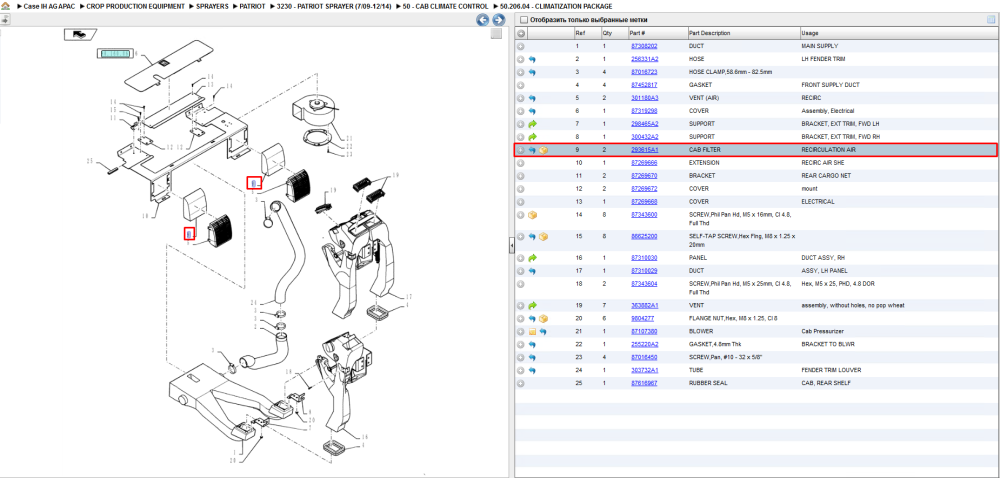Image resolution: width=1000 pixels, height=478 pixels.
Task: Go to previous diagram with left arrow
Action: (483, 20)
